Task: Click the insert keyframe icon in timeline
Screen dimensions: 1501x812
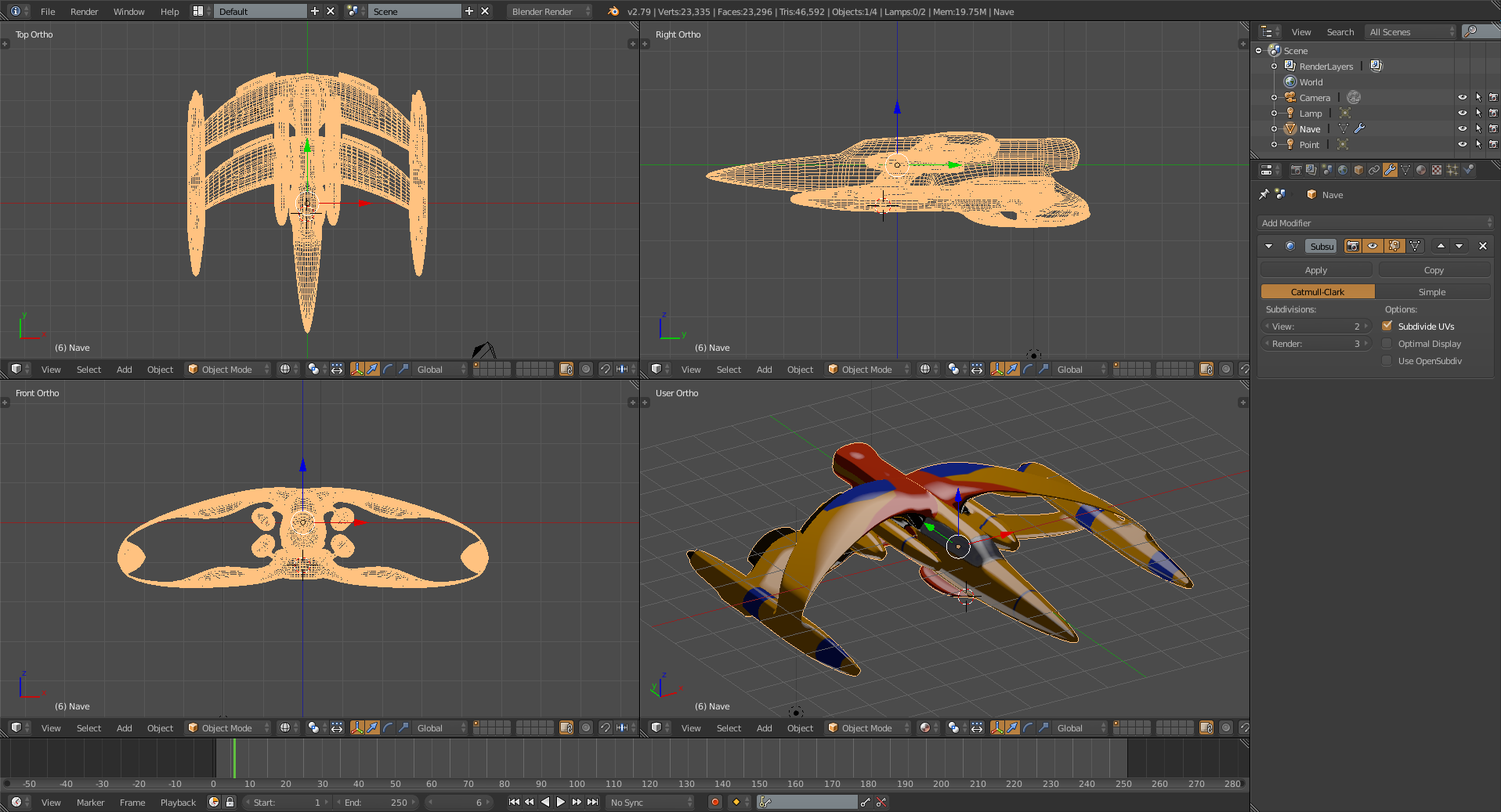Action: [866, 802]
